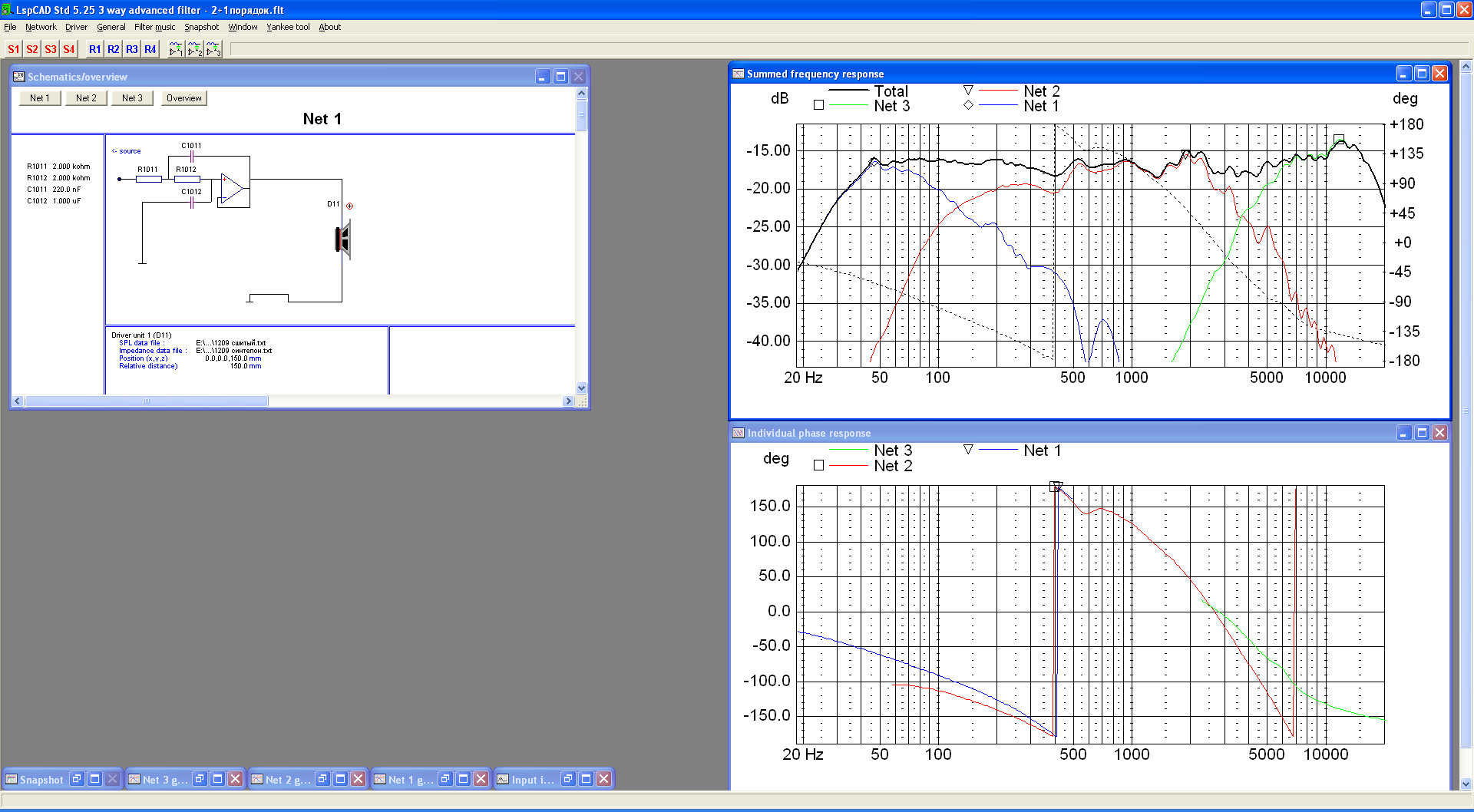Screen dimensions: 1474x812
Task: Toggle the Net 1 diamond marker in summed response legend
Action: click(968, 105)
